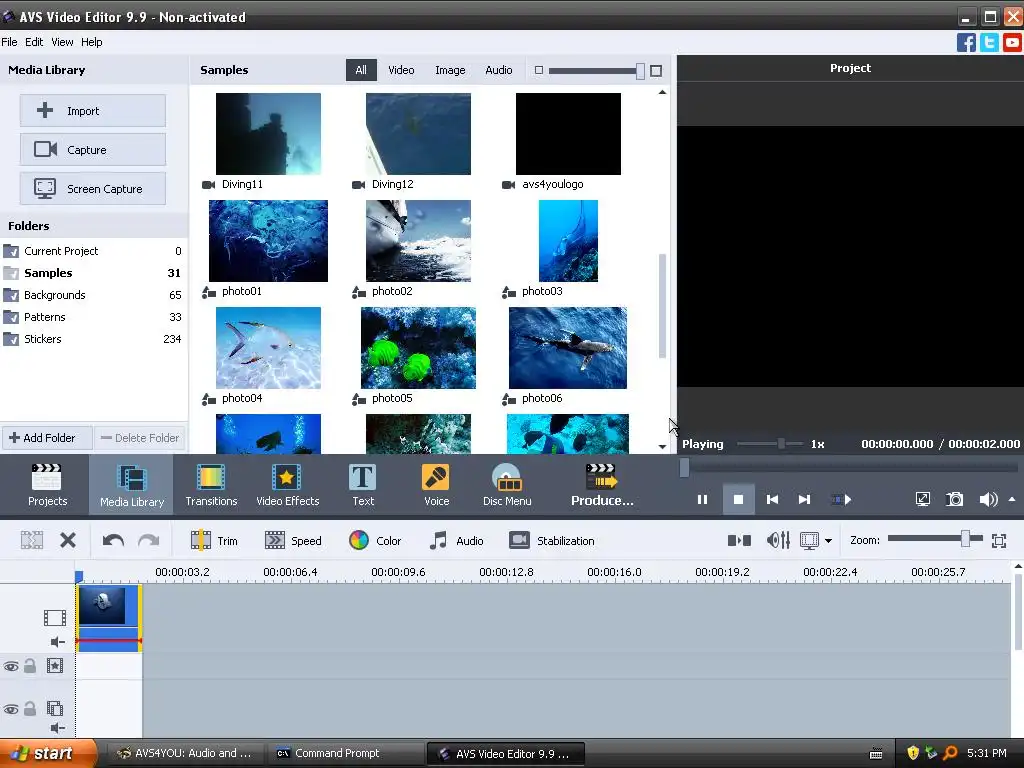Screen dimensions: 1024x768
Task: Delete the selected timeline object
Action: (x=68, y=541)
